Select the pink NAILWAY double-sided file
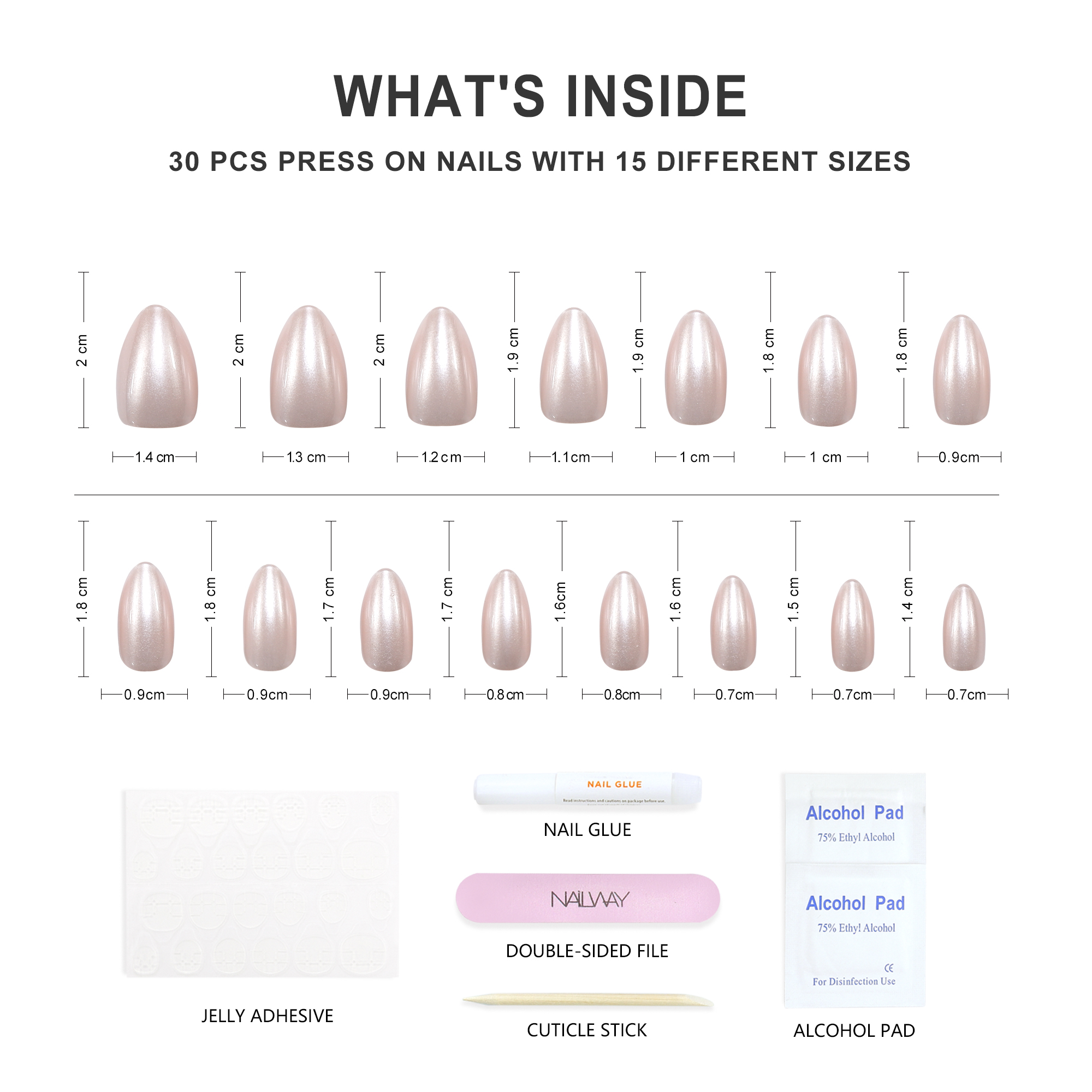 (588, 899)
